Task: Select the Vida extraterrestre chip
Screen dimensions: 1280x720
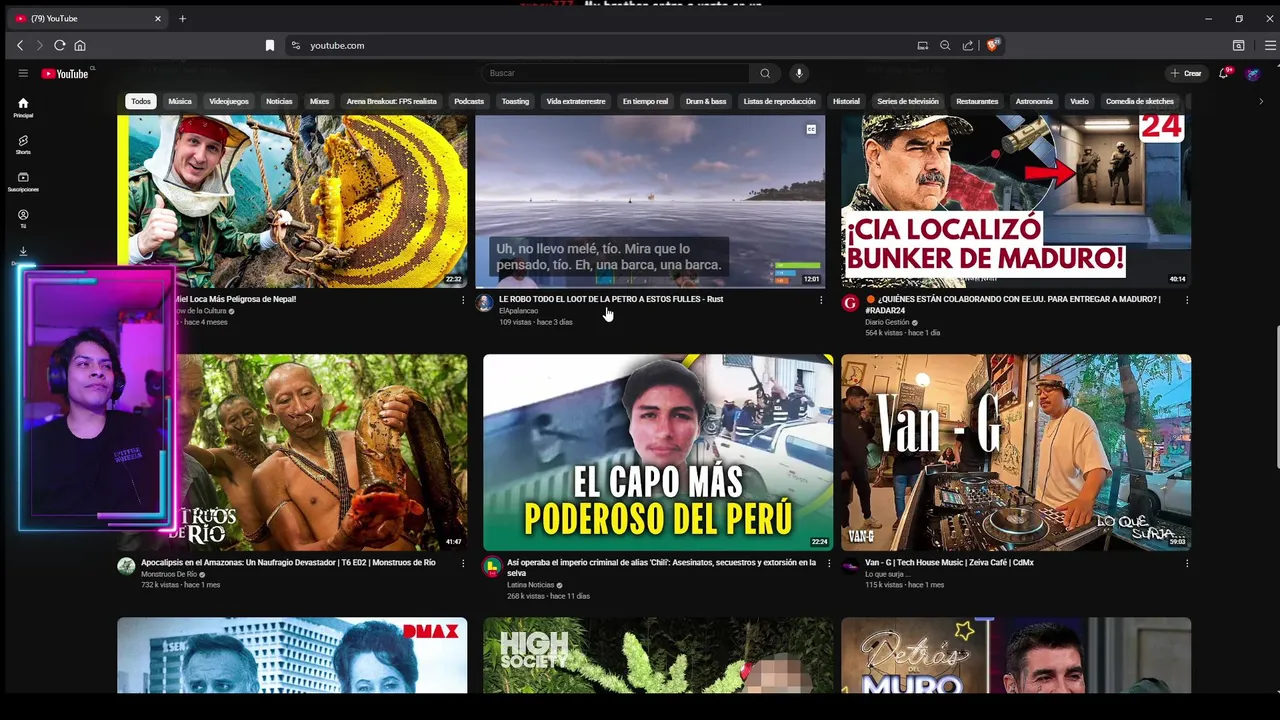Action: coord(576,101)
